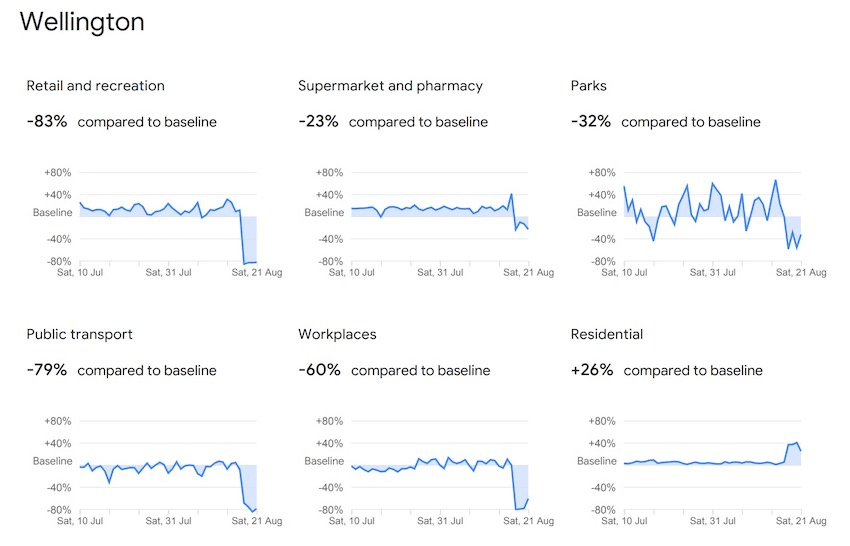This screenshot has height=546, width=850.
Task: Click the Residential line chart
Action: [x=712, y=464]
